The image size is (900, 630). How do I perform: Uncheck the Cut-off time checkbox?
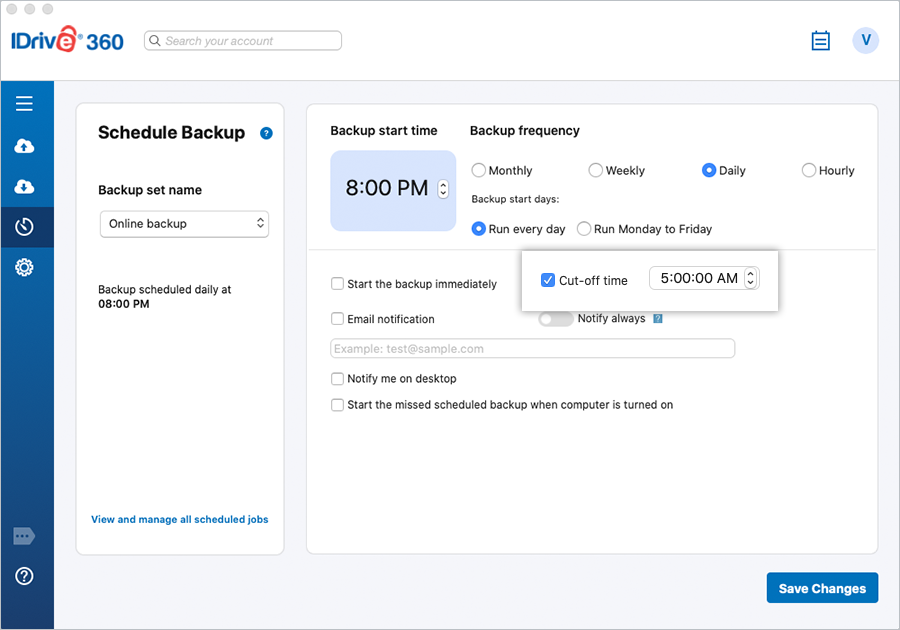547,280
